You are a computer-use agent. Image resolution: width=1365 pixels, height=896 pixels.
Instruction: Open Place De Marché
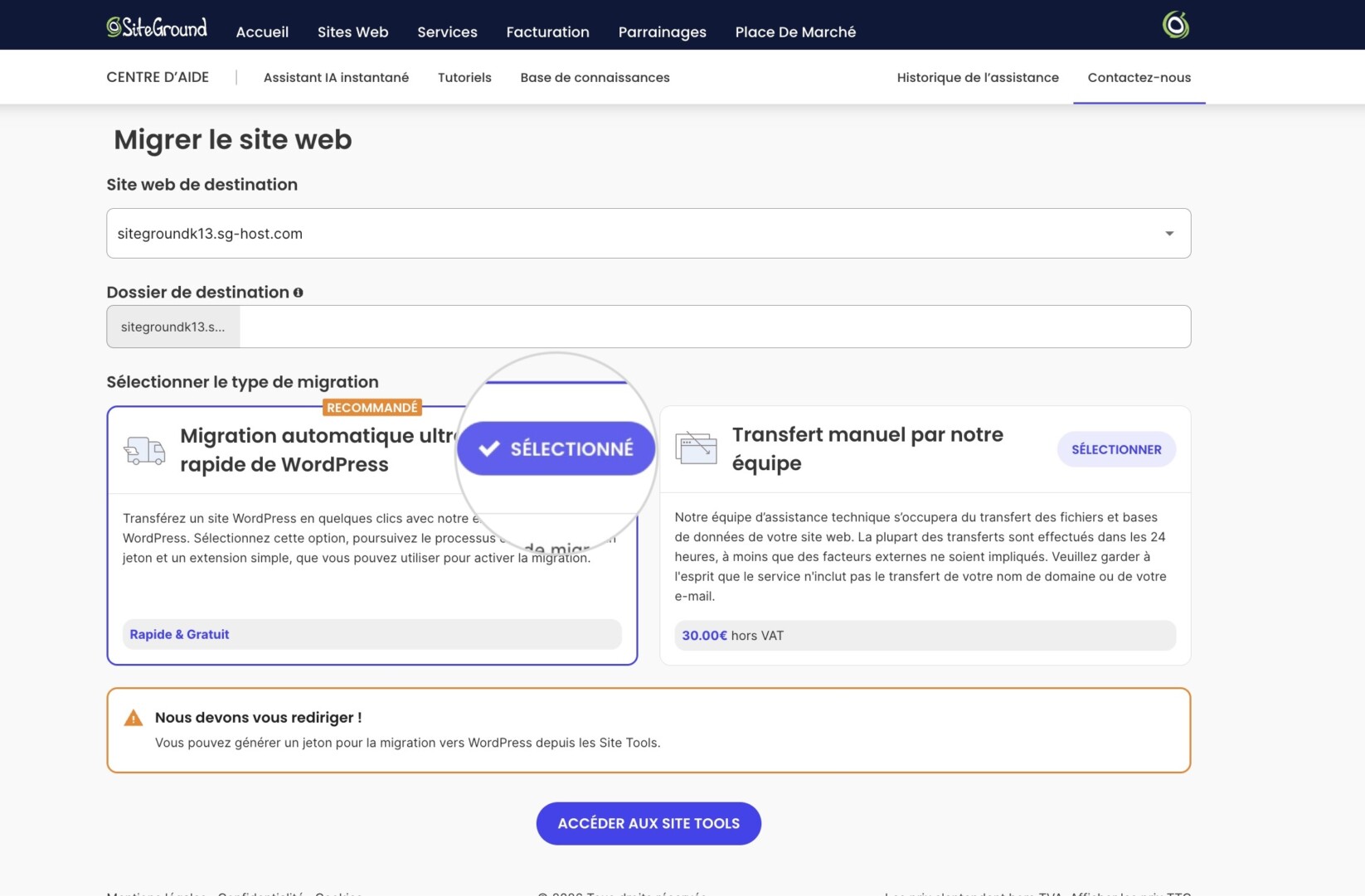(x=795, y=31)
